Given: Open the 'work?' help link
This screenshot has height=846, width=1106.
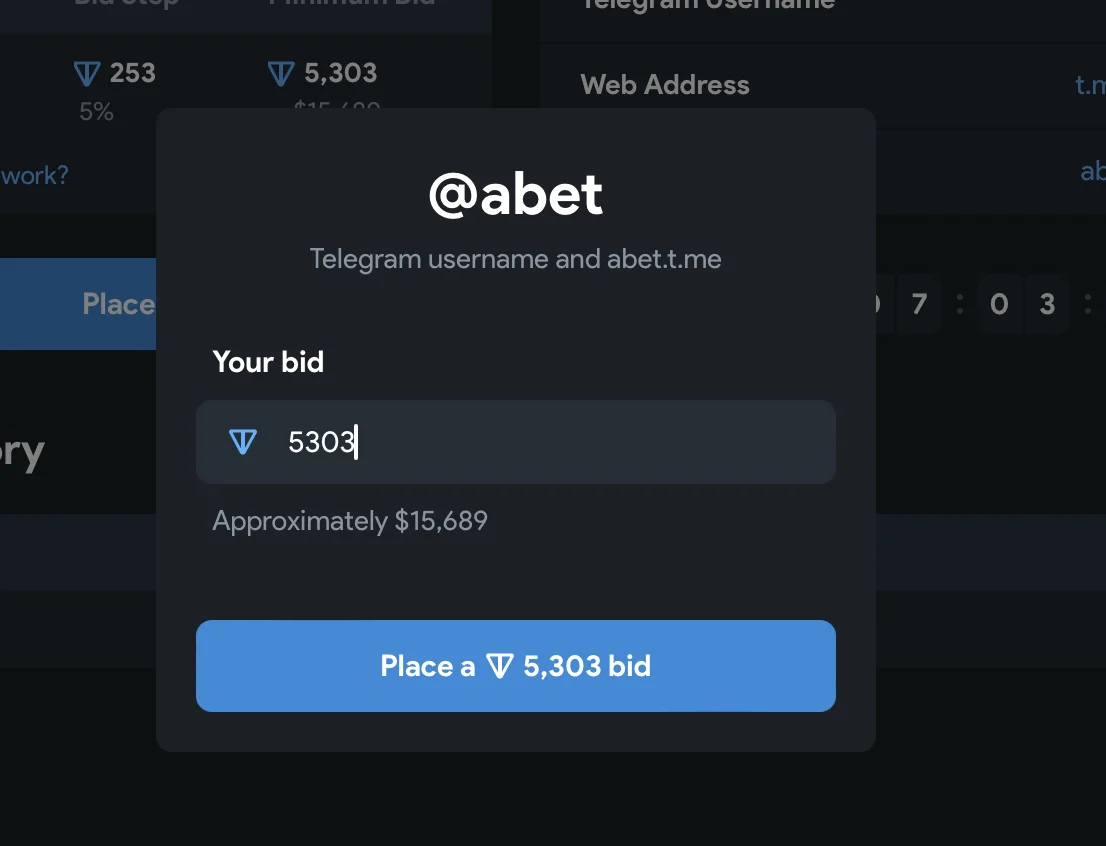Looking at the screenshot, I should click(35, 176).
